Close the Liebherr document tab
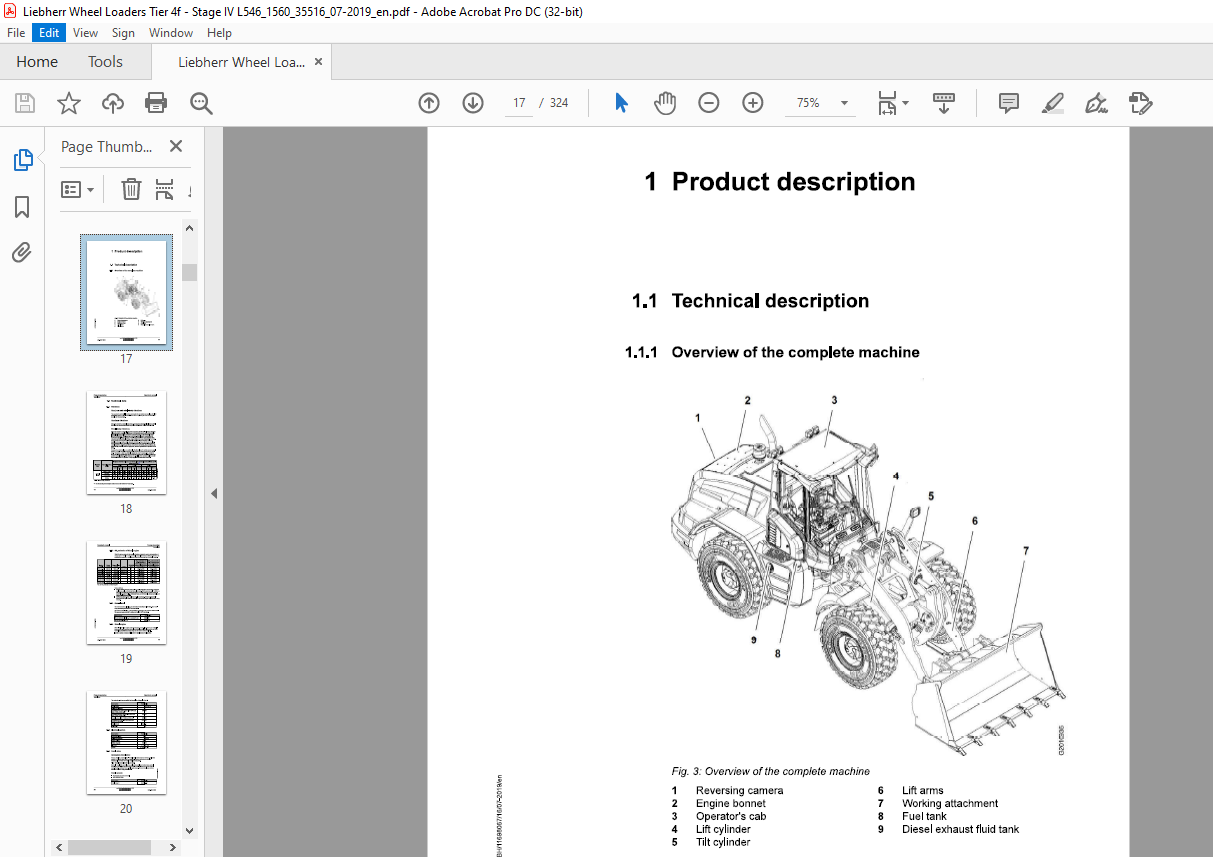 (319, 62)
